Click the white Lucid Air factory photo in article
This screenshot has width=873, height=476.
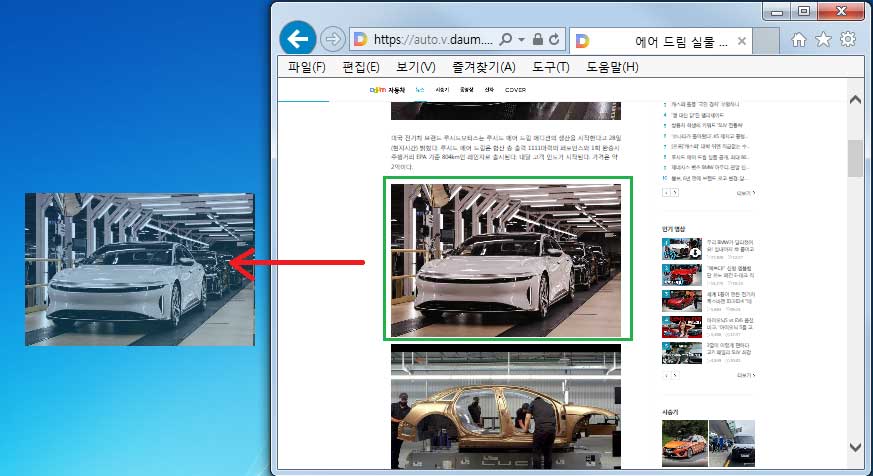click(506, 261)
